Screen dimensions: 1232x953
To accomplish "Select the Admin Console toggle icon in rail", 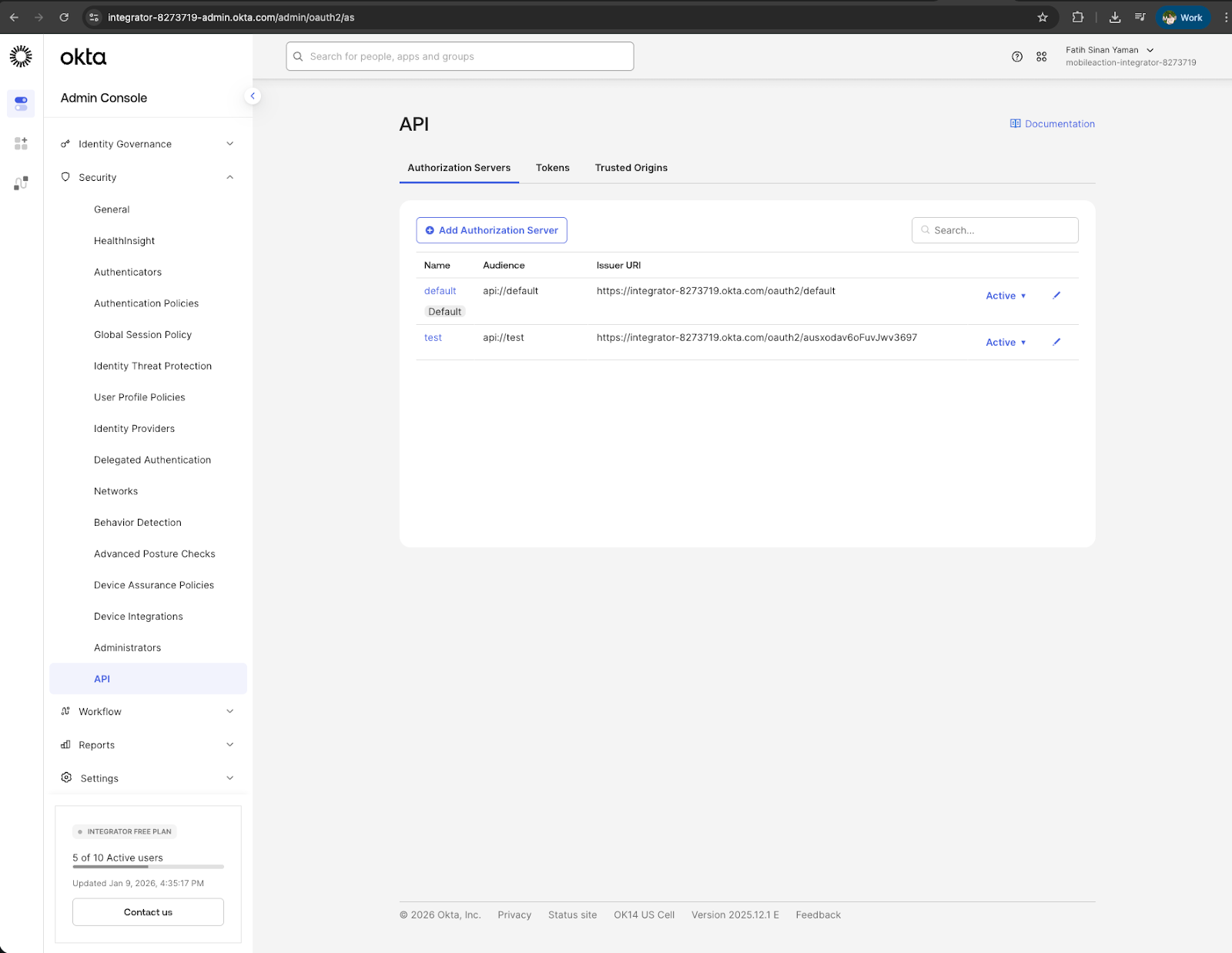I will coord(21,103).
